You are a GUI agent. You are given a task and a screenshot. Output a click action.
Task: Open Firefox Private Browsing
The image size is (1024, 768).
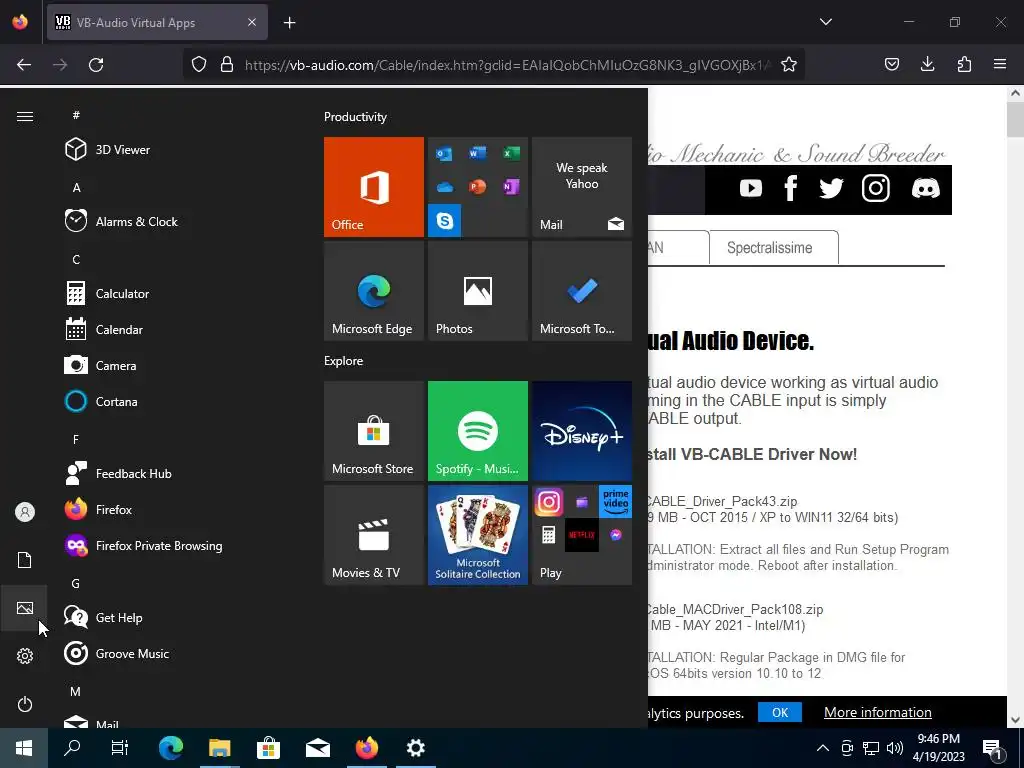(x=176, y=545)
